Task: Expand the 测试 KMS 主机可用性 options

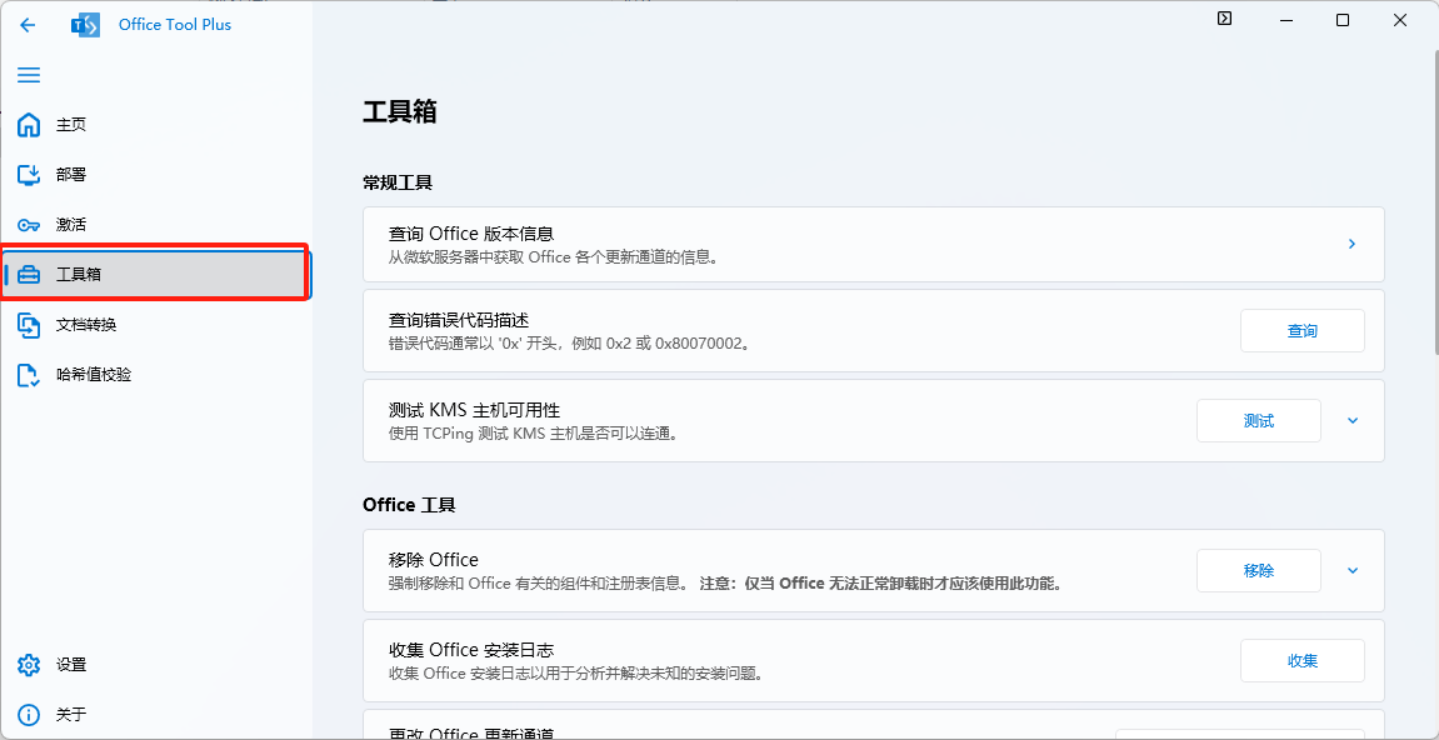Action: [1352, 421]
